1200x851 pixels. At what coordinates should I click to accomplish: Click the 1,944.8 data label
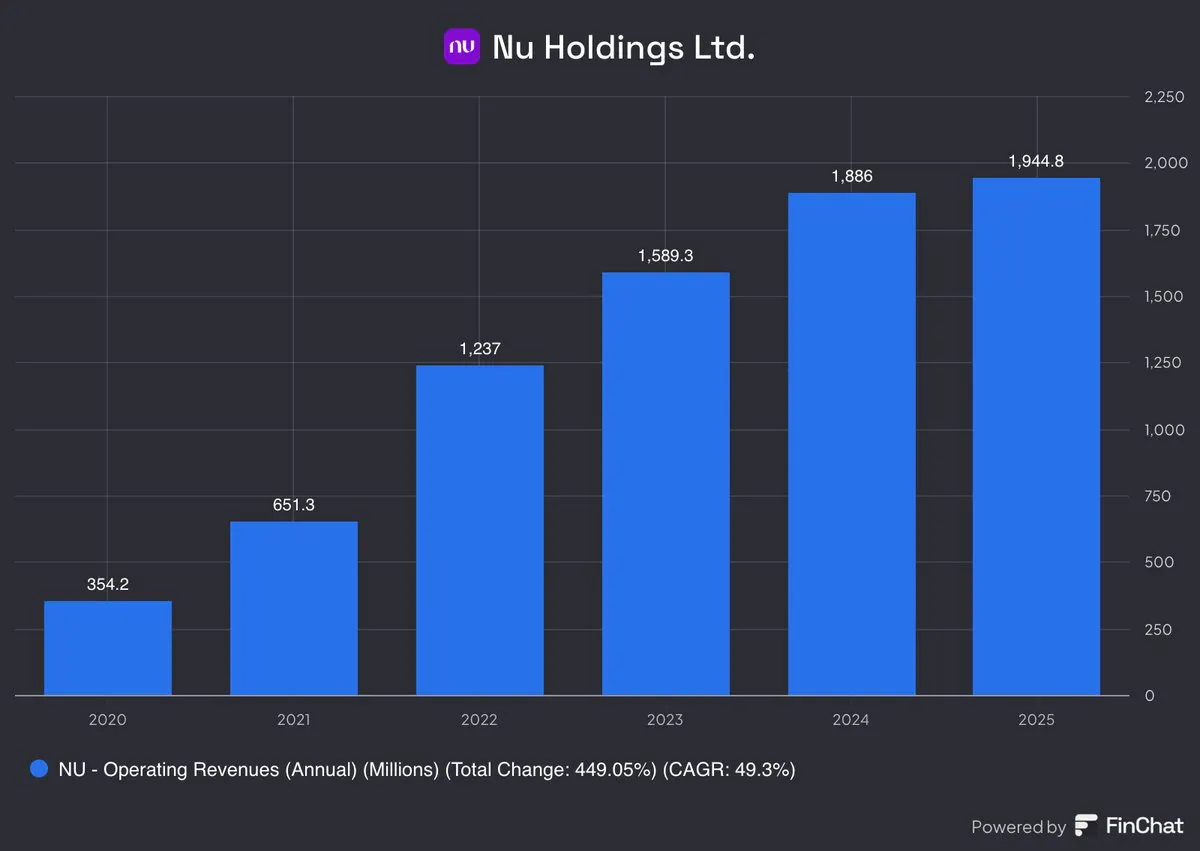[1037, 161]
